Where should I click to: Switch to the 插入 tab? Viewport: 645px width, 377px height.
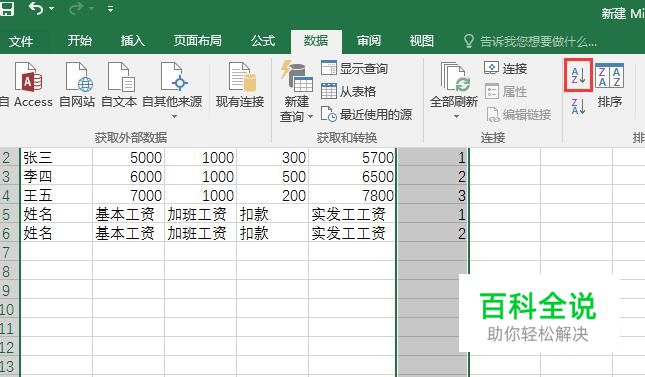pos(132,41)
